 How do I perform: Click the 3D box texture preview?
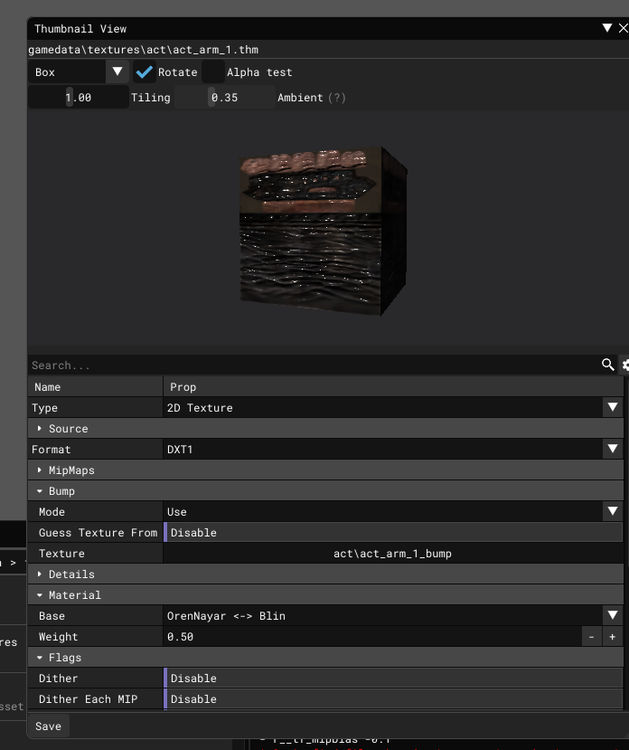(323, 232)
